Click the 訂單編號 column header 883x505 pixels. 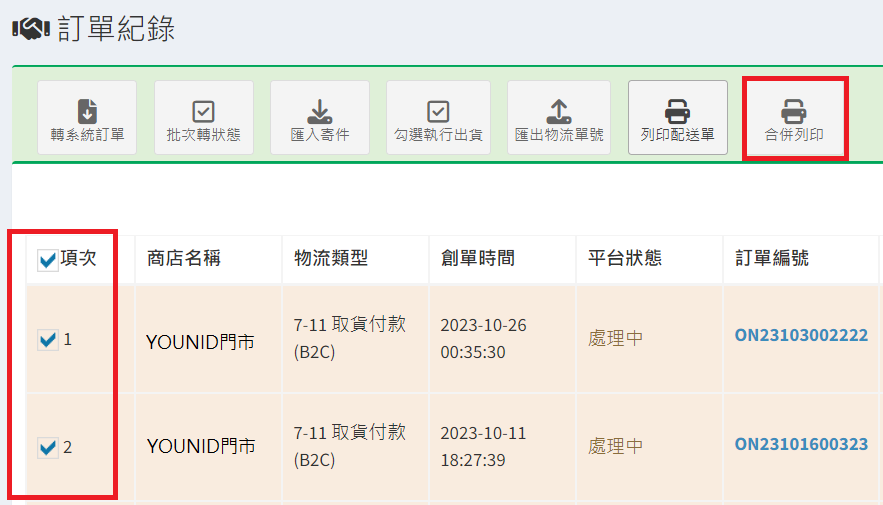[771, 259]
